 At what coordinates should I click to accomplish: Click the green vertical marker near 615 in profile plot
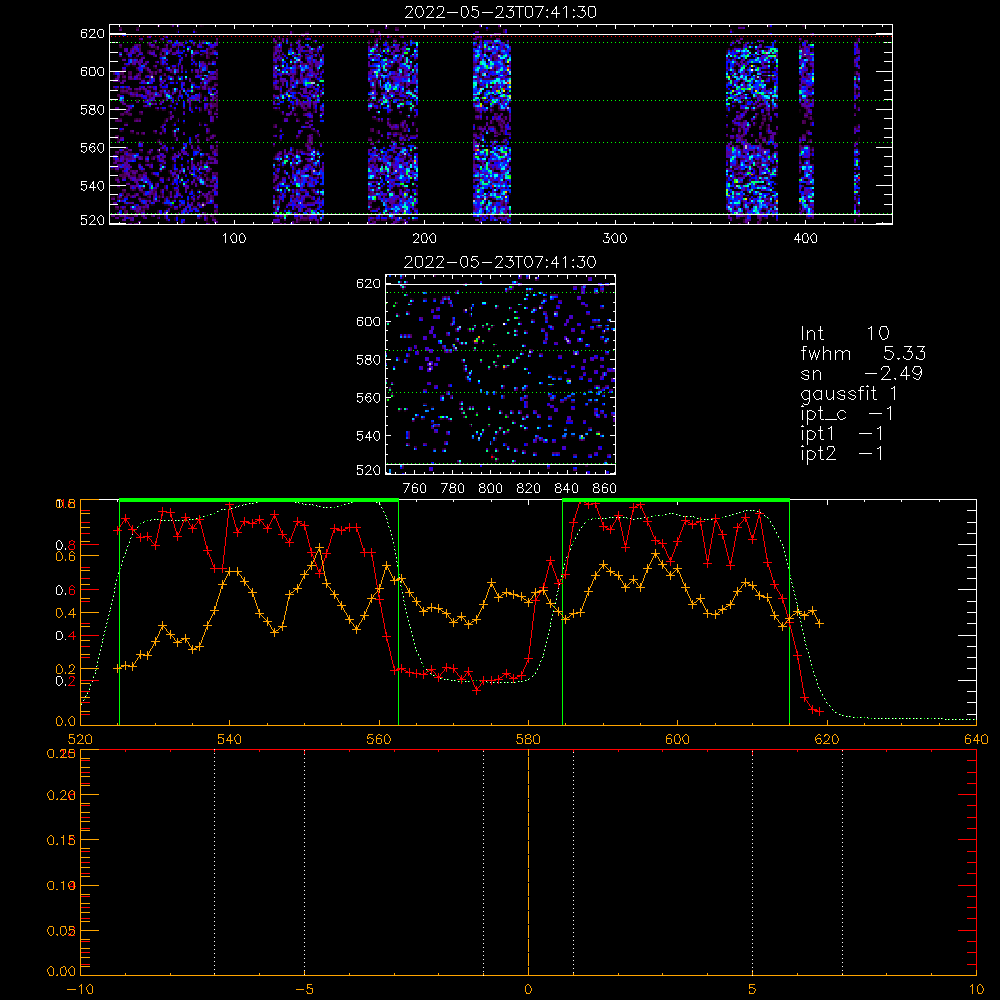click(790, 612)
